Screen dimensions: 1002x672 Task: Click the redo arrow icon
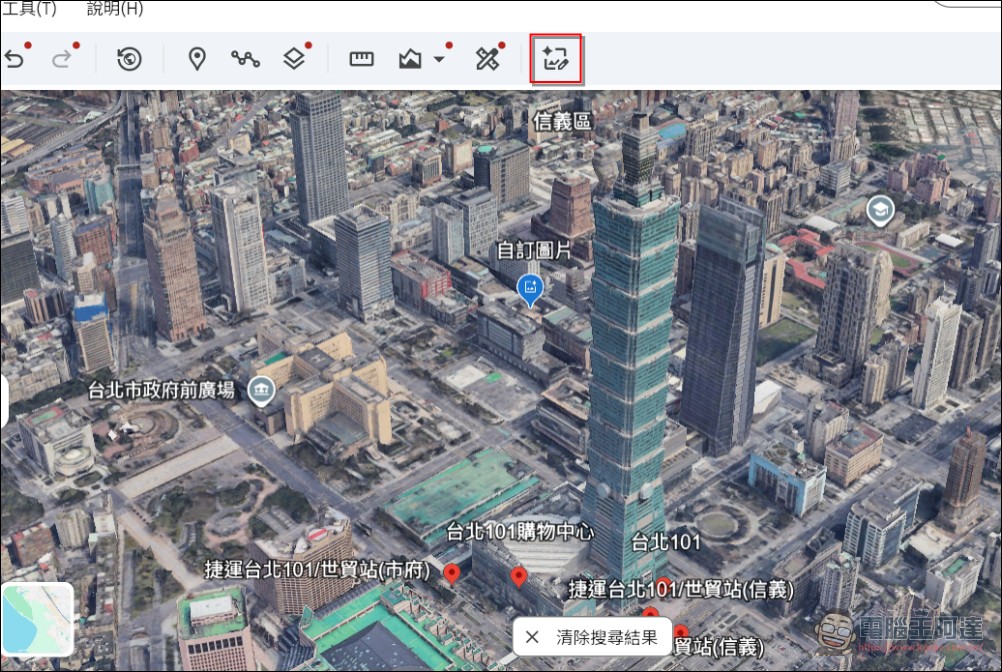coord(61,59)
